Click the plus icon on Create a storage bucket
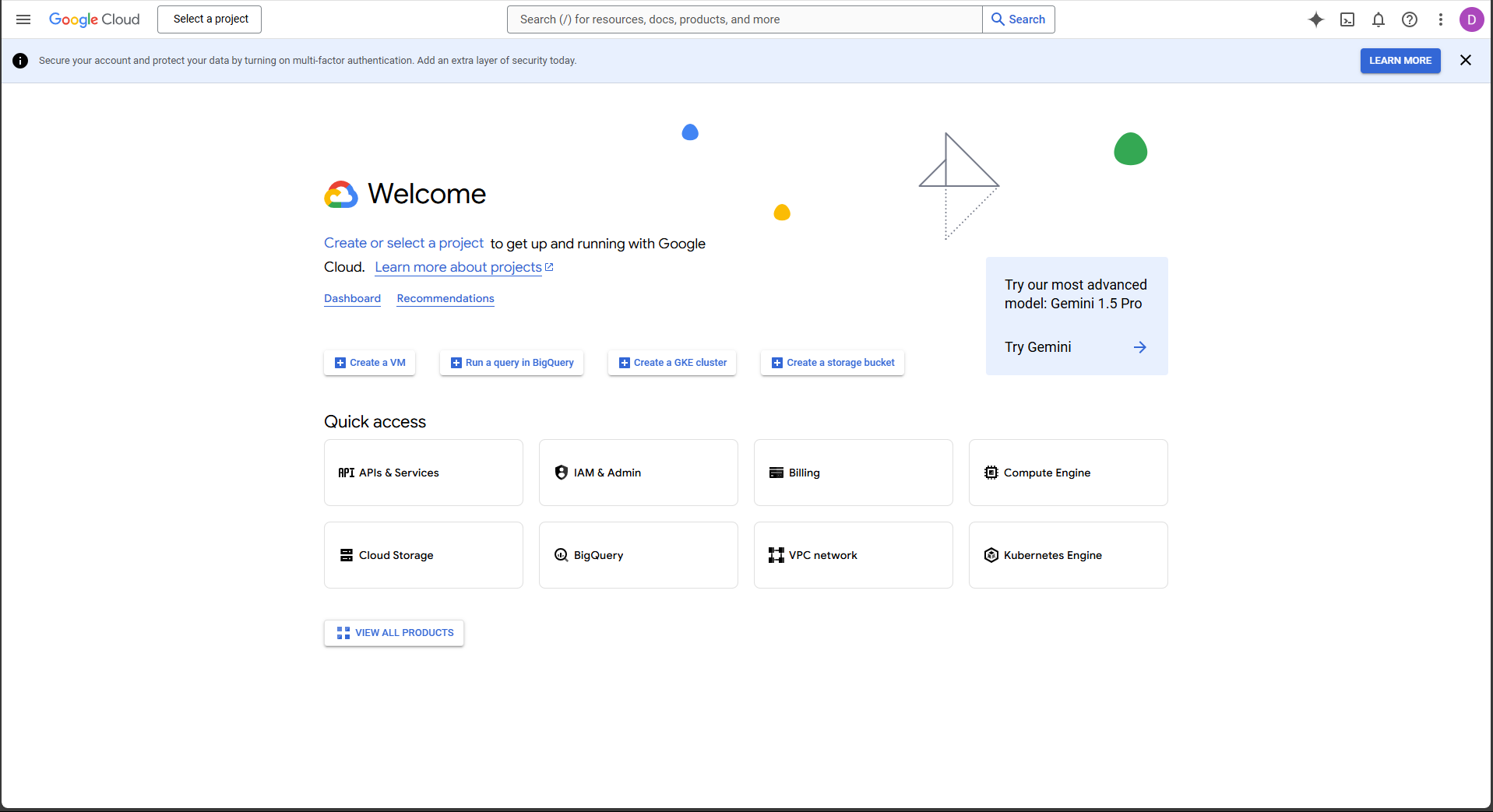Screen dimensions: 1493x812 pyautogui.click(x=777, y=363)
